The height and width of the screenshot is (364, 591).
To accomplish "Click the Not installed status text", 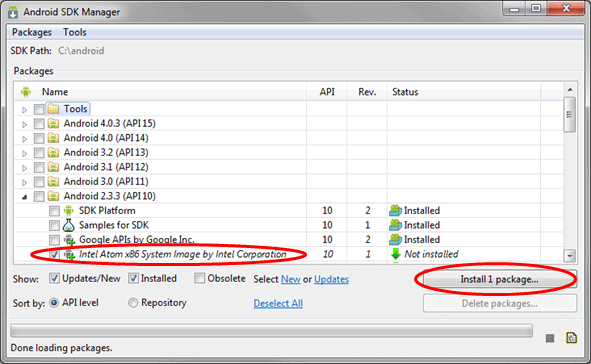I will [431, 254].
